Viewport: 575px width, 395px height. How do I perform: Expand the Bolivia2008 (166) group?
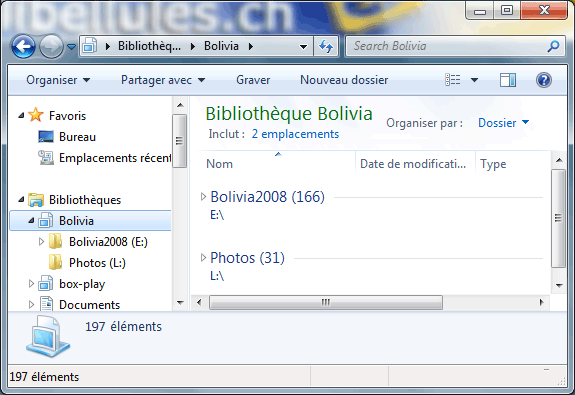click(x=203, y=197)
